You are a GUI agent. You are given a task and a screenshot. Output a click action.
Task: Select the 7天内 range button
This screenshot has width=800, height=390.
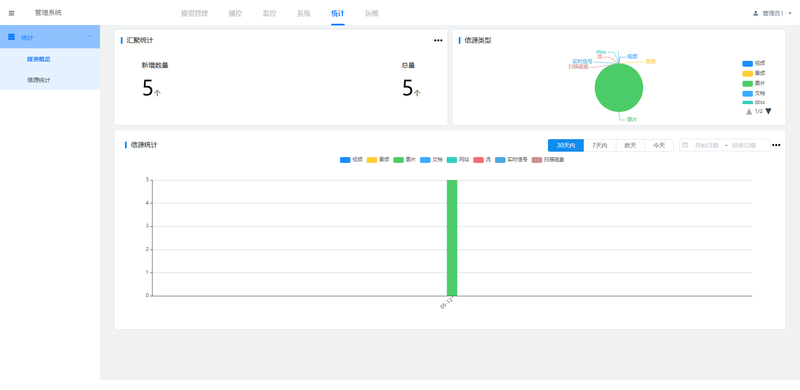pos(600,145)
